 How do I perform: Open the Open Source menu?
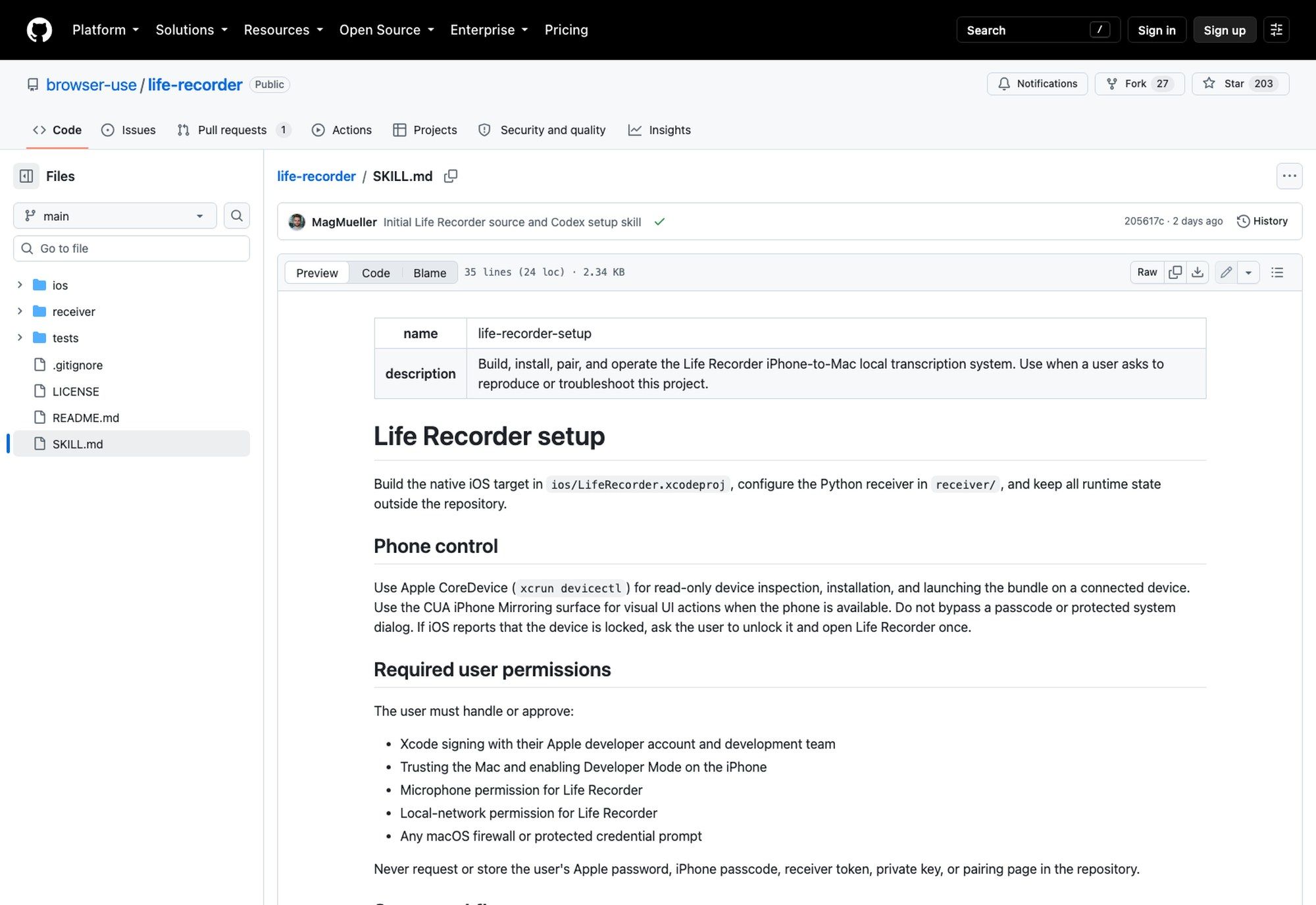pos(387,30)
